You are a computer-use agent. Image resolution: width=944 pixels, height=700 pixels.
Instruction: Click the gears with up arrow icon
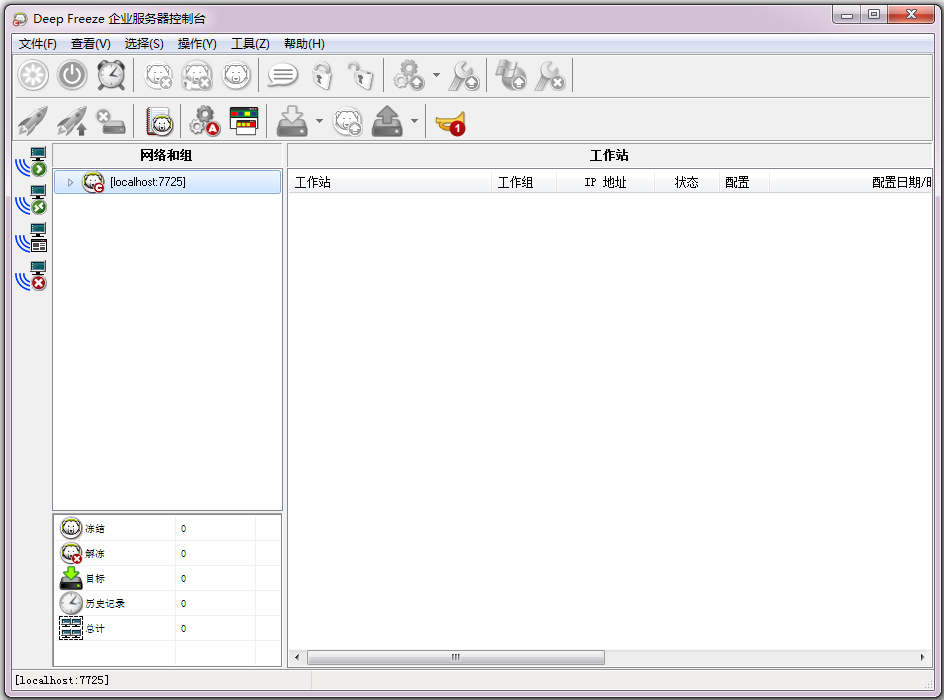click(x=409, y=76)
